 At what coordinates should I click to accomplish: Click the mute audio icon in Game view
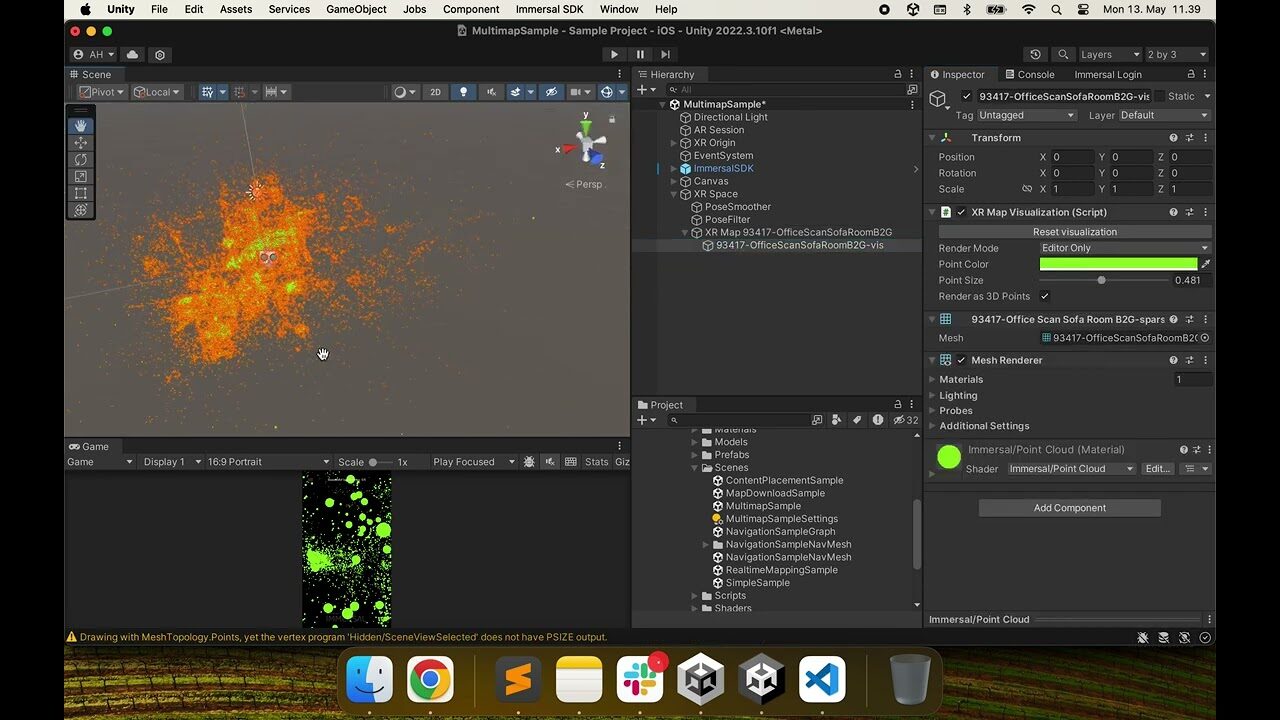(550, 462)
